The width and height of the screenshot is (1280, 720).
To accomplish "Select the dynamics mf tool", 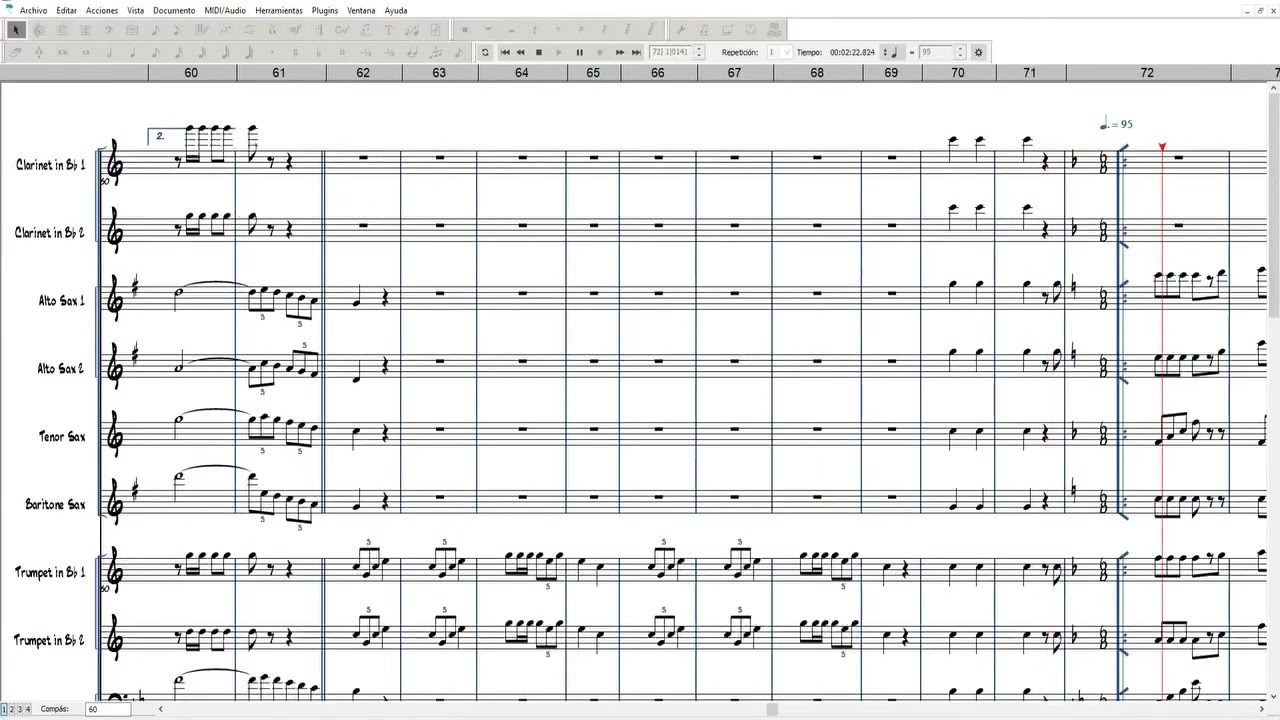I will 295,30.
